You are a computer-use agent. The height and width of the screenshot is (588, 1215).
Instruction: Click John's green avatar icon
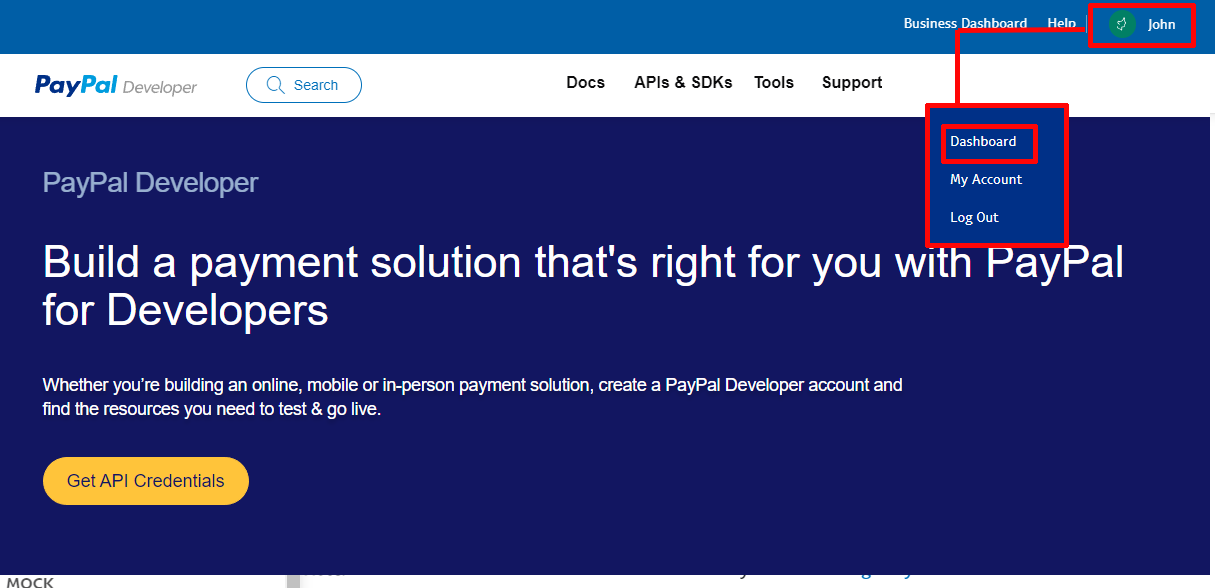pos(1122,24)
